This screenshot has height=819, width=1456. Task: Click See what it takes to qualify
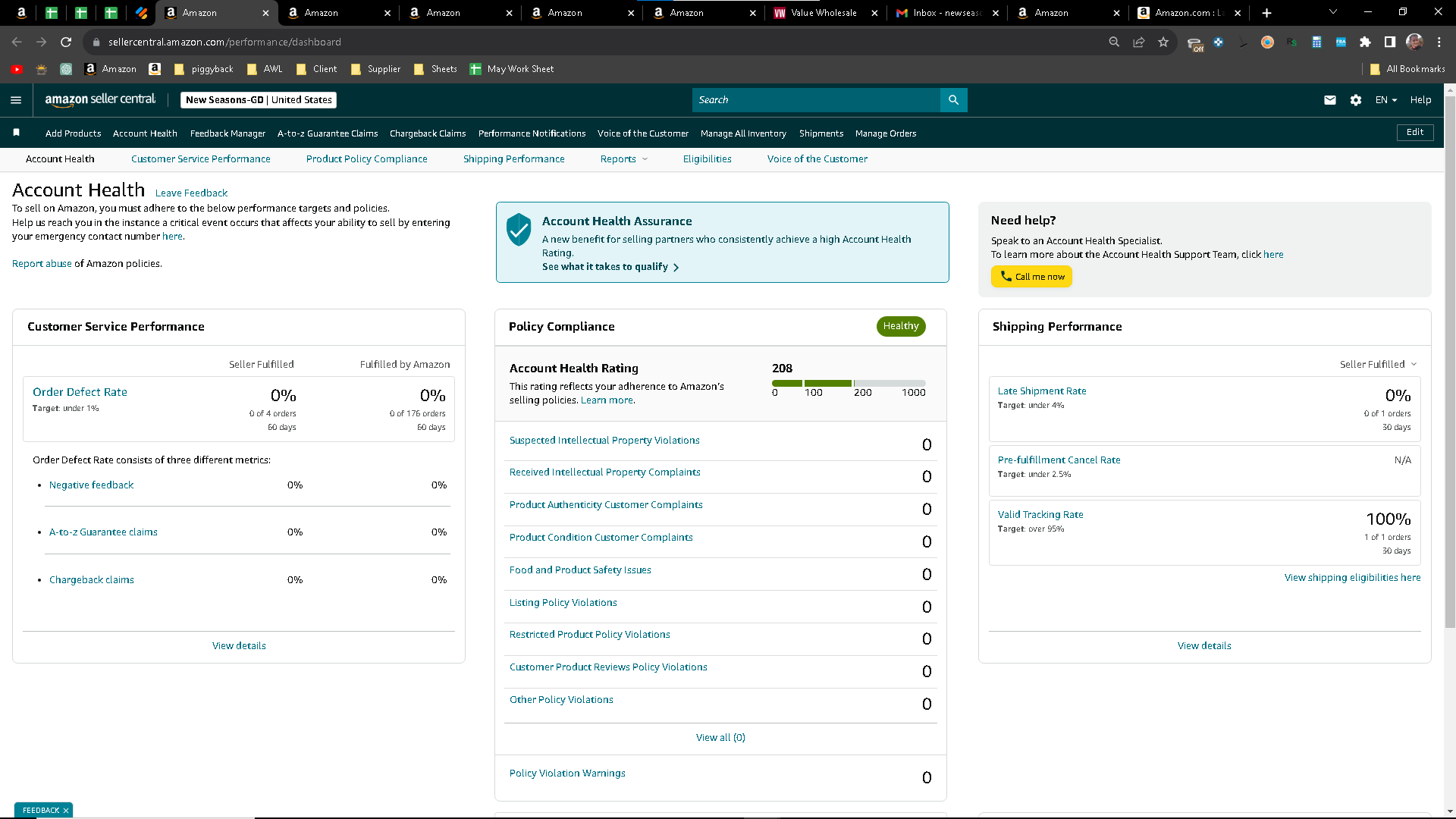pos(610,267)
